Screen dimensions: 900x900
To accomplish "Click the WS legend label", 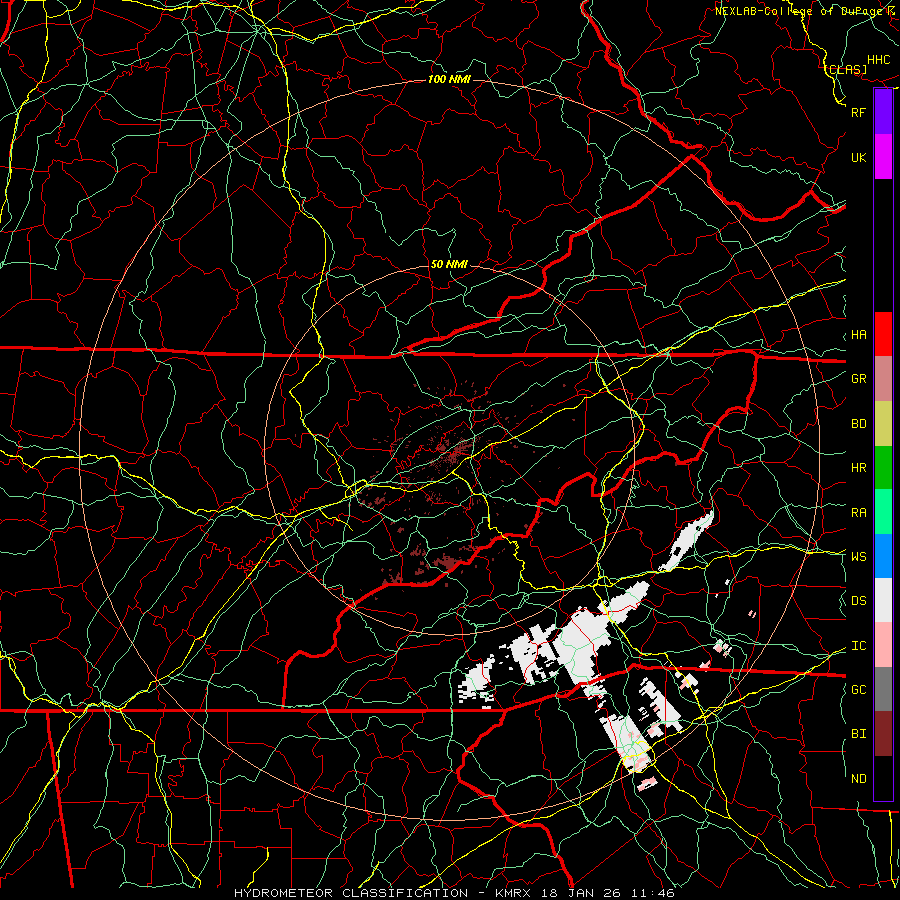I will click(858, 557).
